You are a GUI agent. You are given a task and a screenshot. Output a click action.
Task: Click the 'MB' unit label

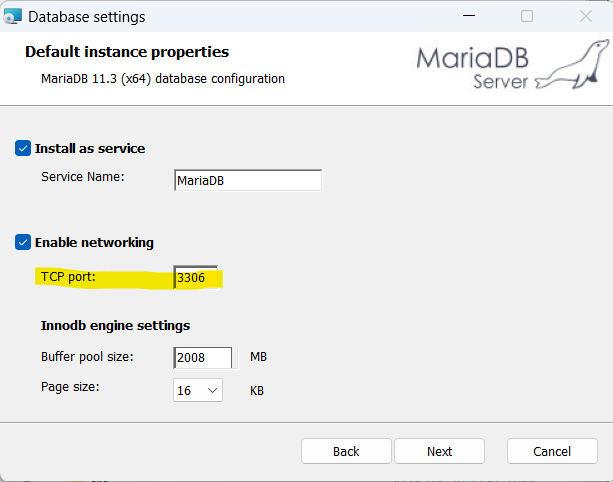(258, 357)
